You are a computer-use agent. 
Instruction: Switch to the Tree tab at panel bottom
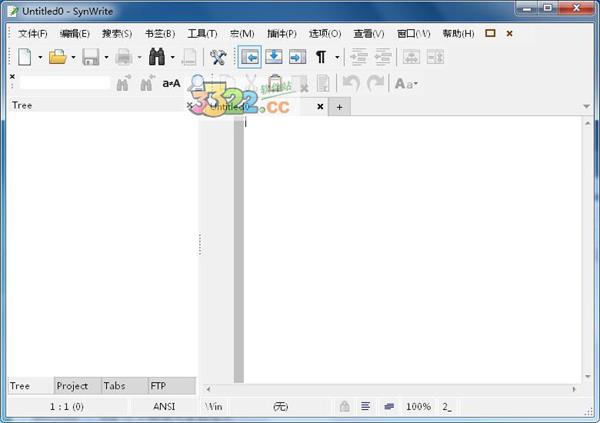coord(31,386)
